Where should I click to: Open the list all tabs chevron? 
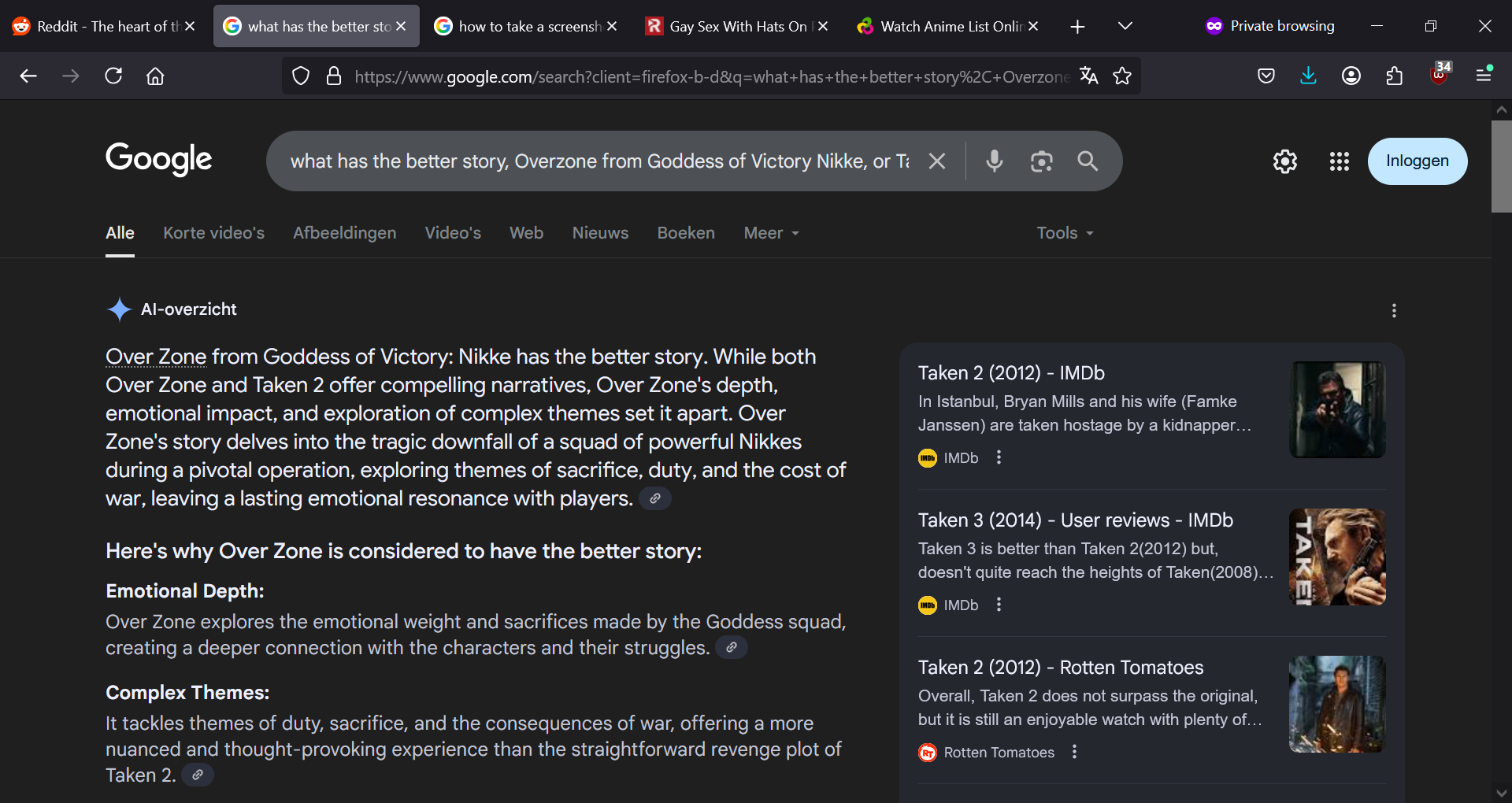(x=1125, y=26)
